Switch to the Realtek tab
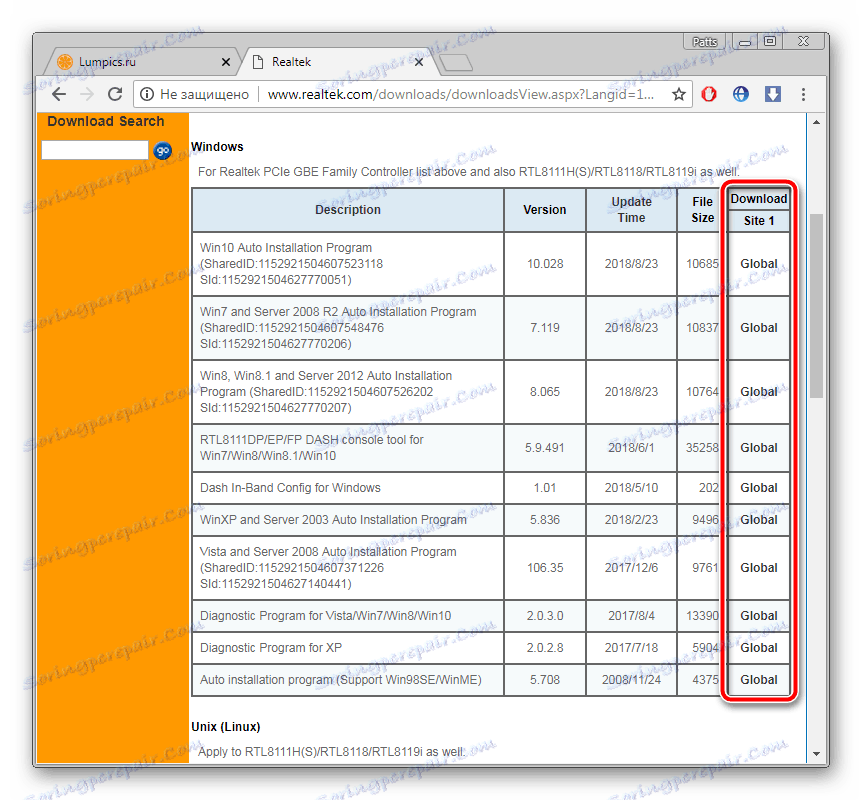Screen dimensions: 862x800 coord(338,62)
